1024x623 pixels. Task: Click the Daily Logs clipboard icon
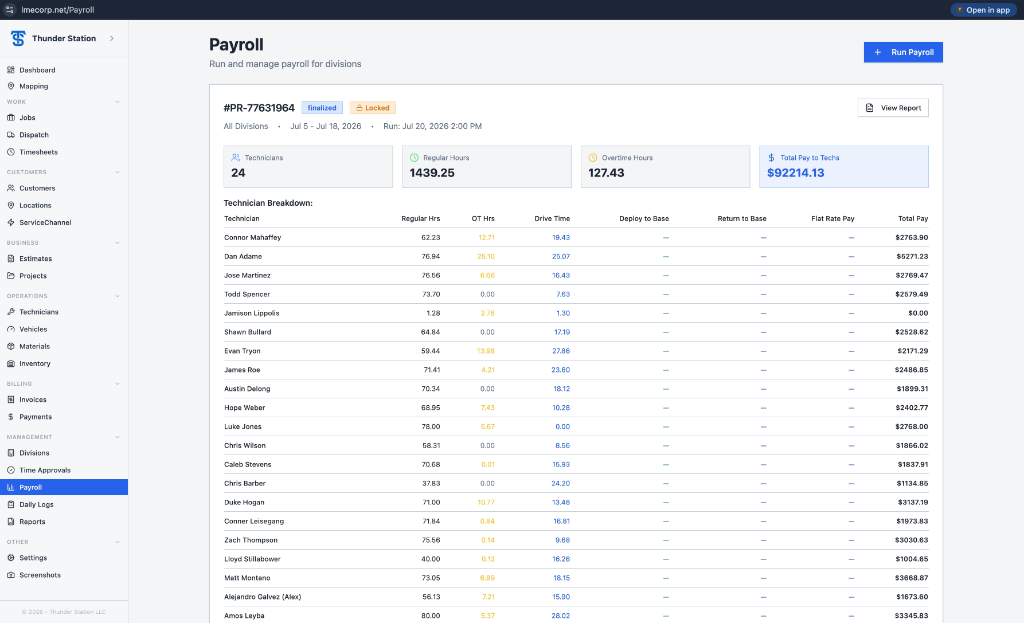10,505
